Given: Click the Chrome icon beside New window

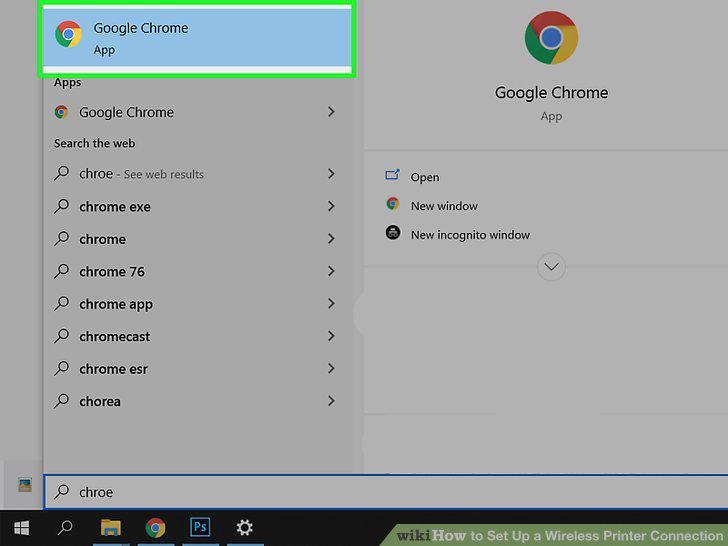Looking at the screenshot, I should coord(393,203).
